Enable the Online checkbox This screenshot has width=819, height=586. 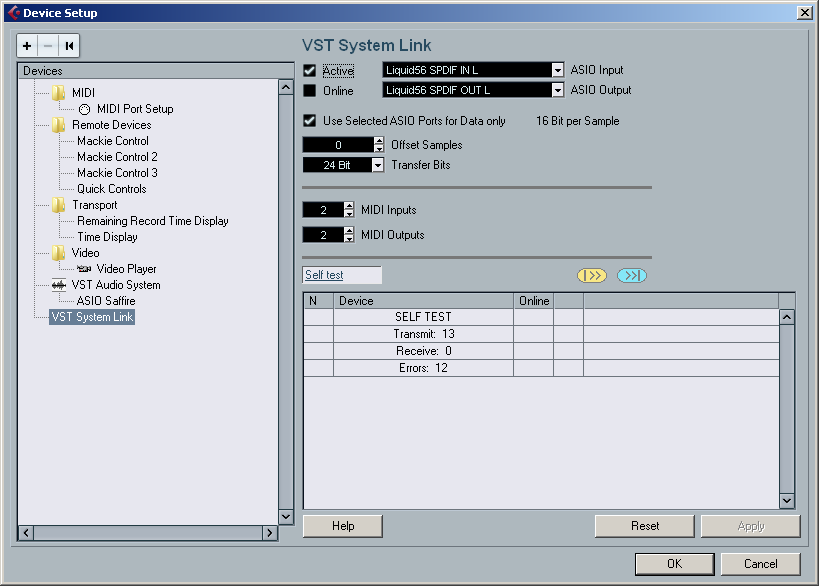[x=310, y=90]
